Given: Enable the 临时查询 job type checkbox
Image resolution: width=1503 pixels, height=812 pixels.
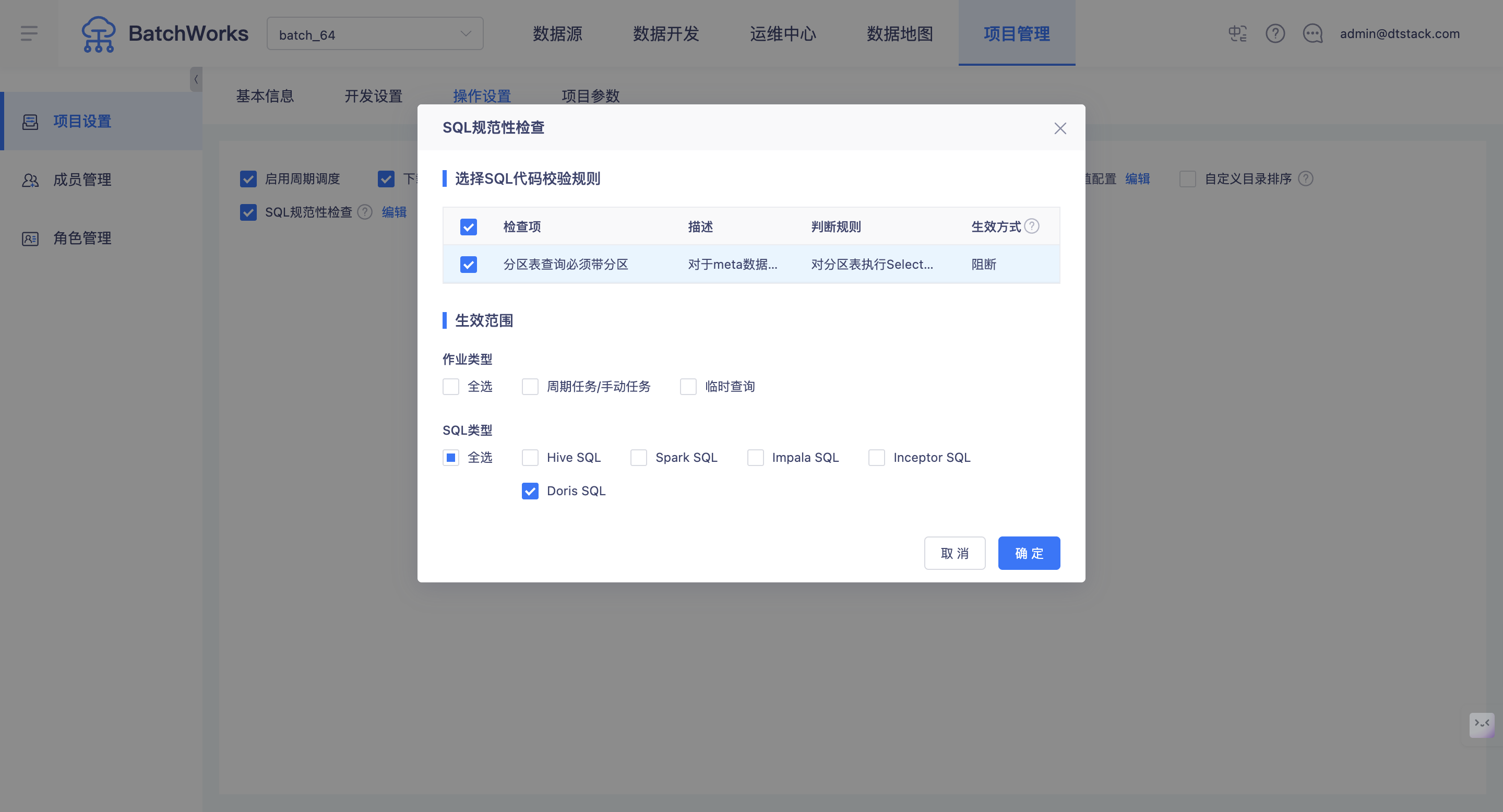Looking at the screenshot, I should click(688, 387).
